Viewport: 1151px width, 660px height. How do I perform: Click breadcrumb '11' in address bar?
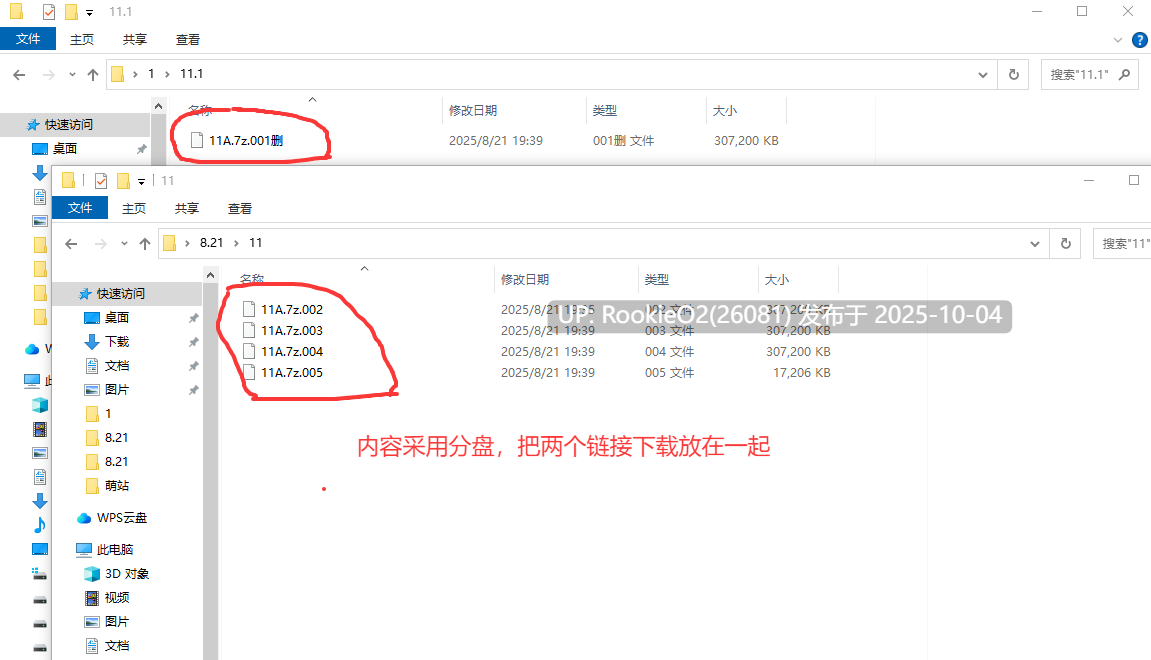255,243
